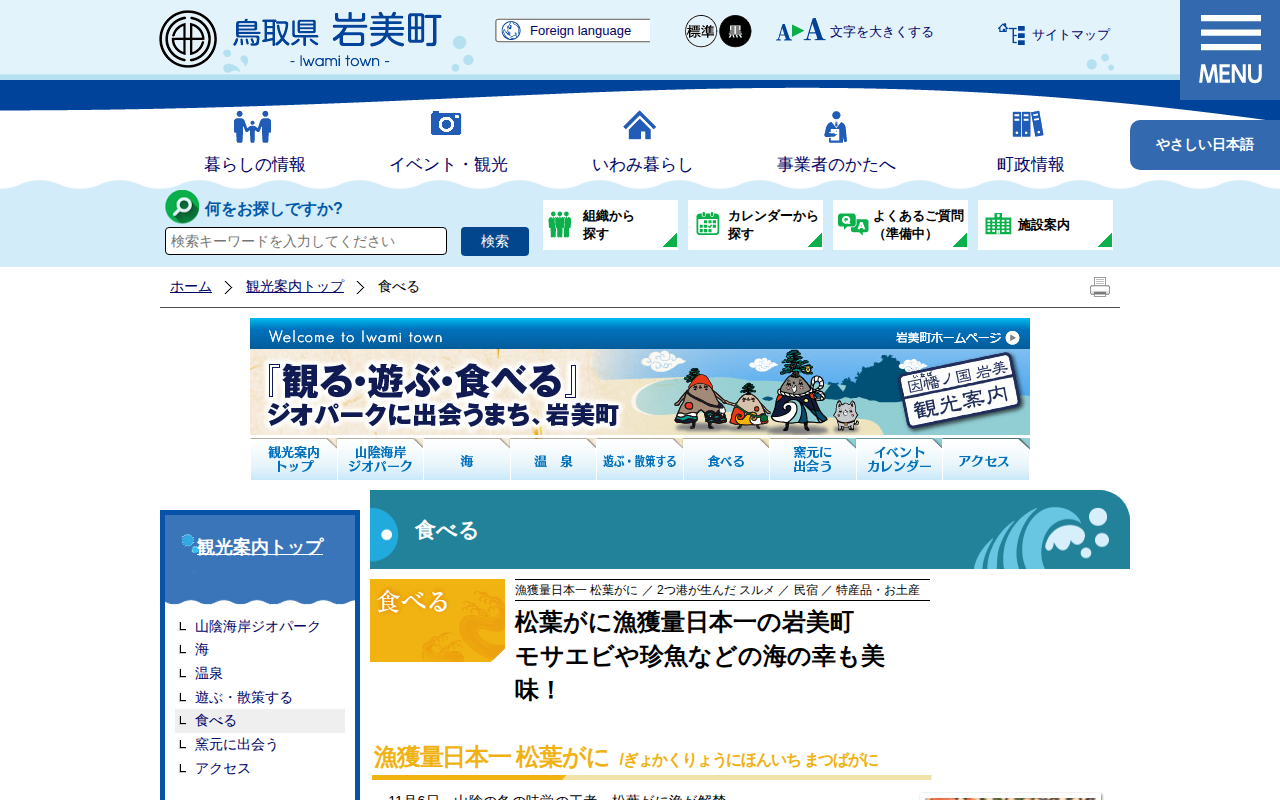Open 暮らしの情報 family icon menu
Screen dimensions: 1280x800
(254, 143)
